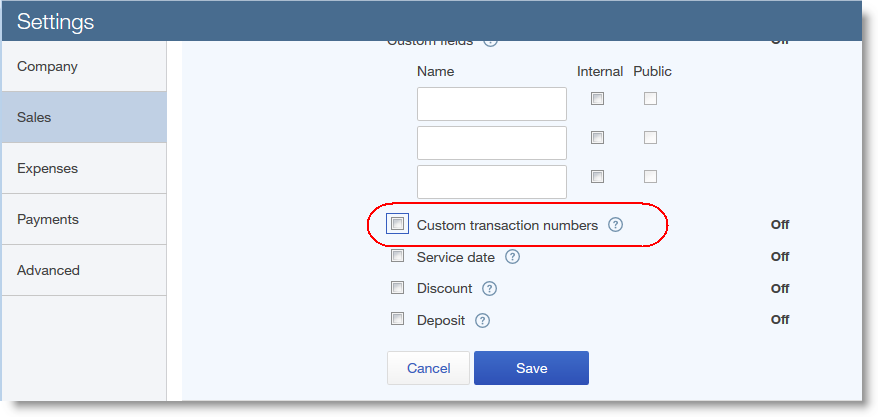The width and height of the screenshot is (878, 417).
Task: Tick Internal checkbox for first custom field
Action: pyautogui.click(x=598, y=99)
